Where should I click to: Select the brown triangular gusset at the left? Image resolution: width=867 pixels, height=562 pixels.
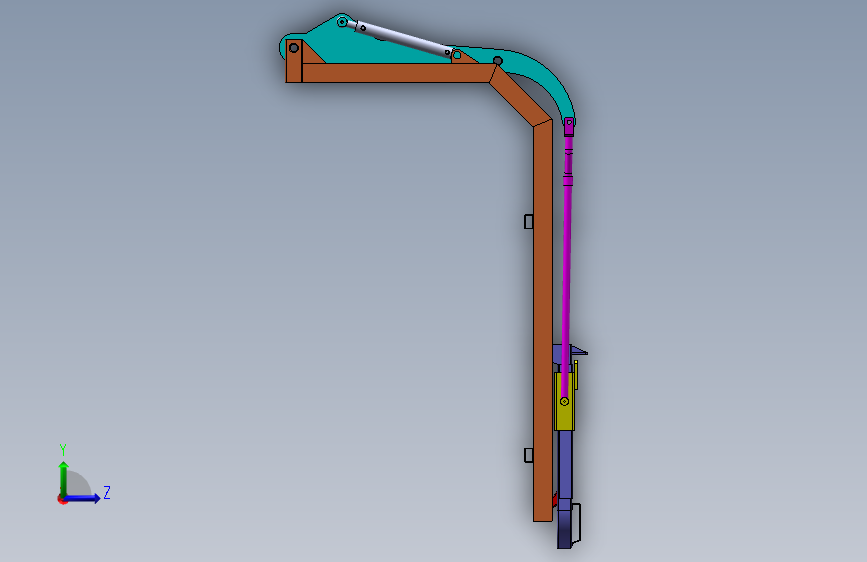click(x=311, y=55)
